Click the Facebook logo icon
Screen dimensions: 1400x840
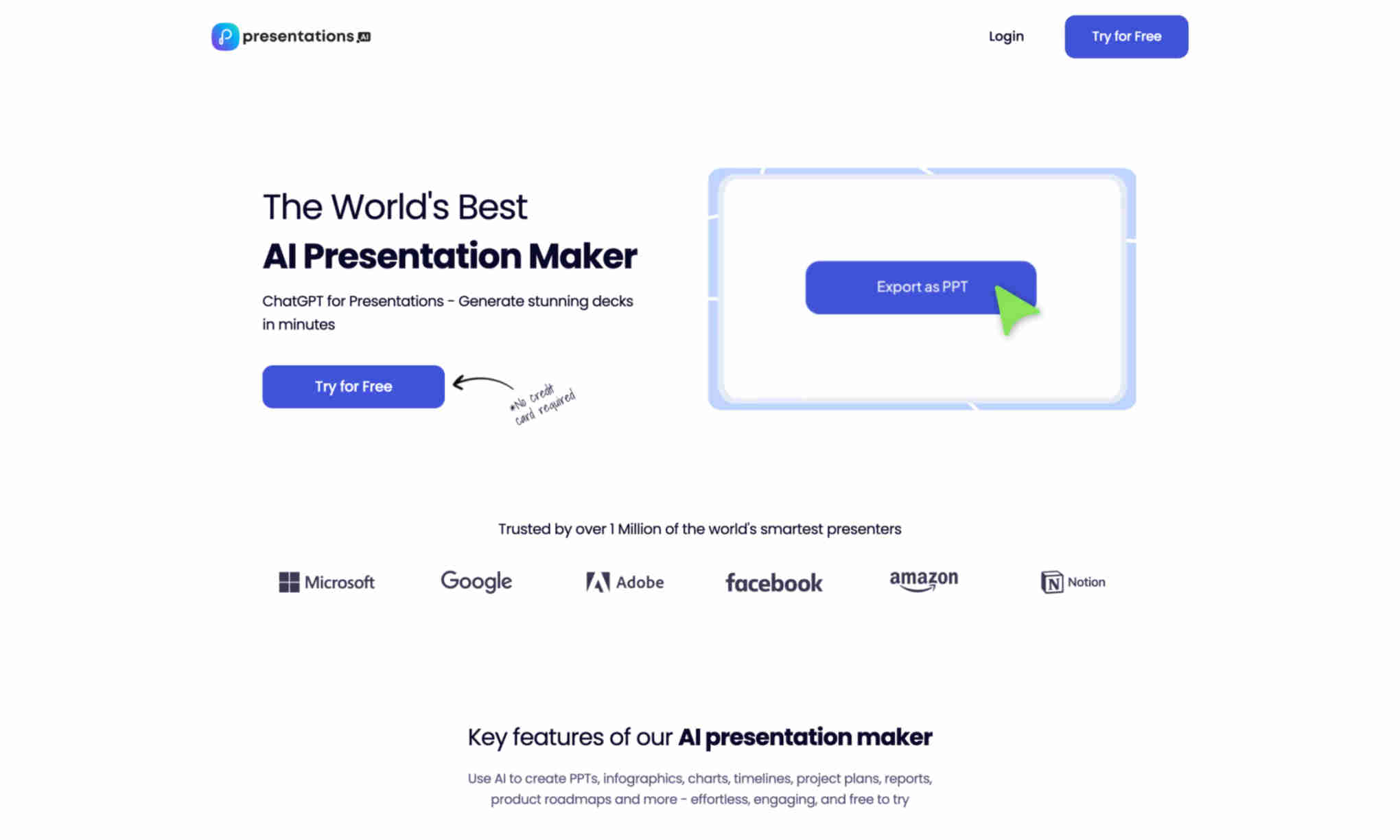pos(775,582)
